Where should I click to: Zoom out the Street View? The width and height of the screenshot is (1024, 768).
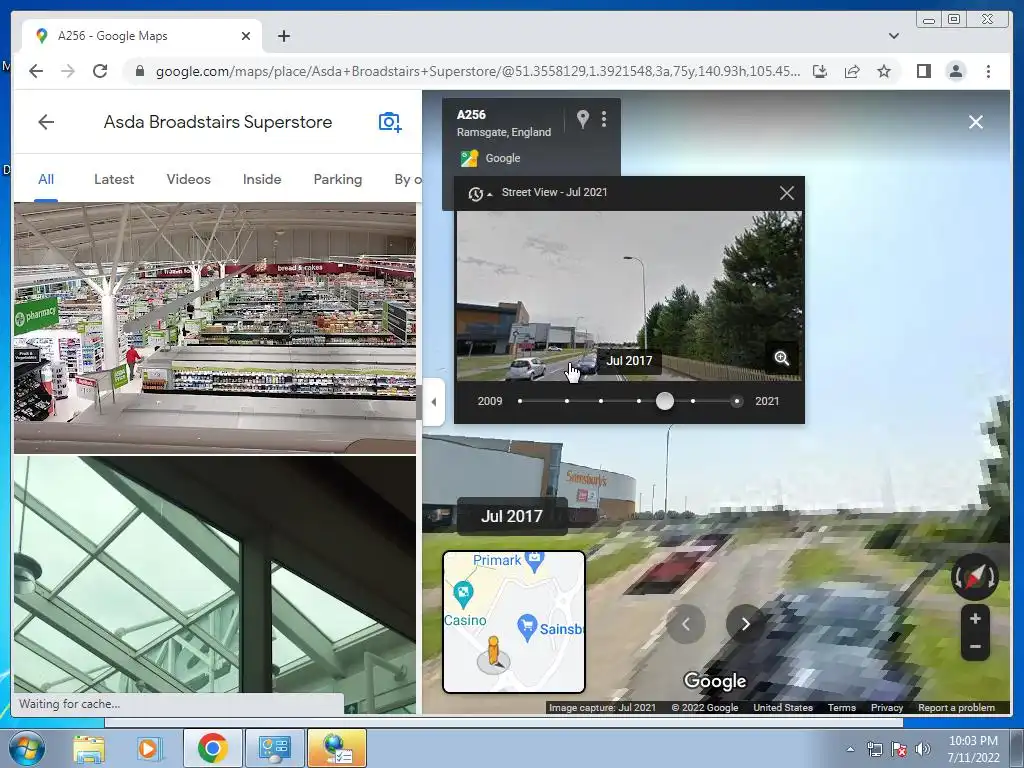click(975, 647)
